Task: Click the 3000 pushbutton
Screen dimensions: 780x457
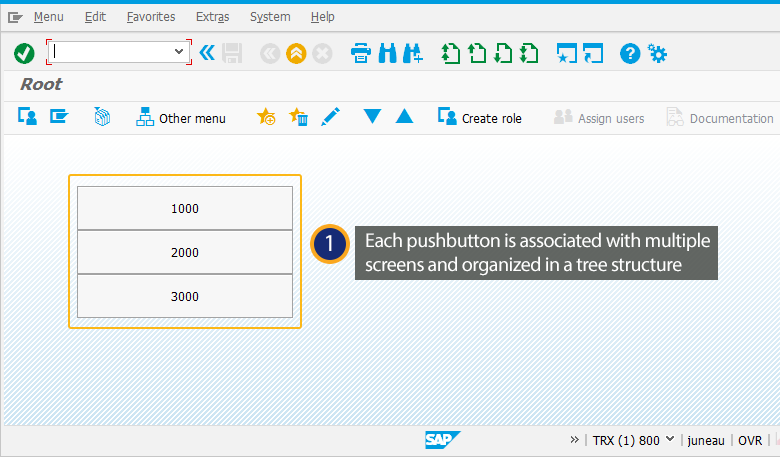Action: (185, 296)
